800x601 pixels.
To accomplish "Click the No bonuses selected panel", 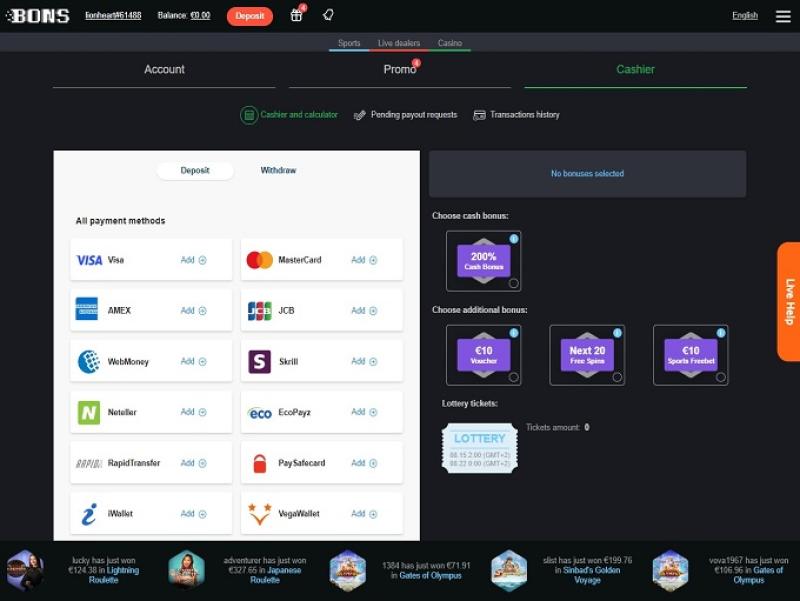I will click(587, 173).
